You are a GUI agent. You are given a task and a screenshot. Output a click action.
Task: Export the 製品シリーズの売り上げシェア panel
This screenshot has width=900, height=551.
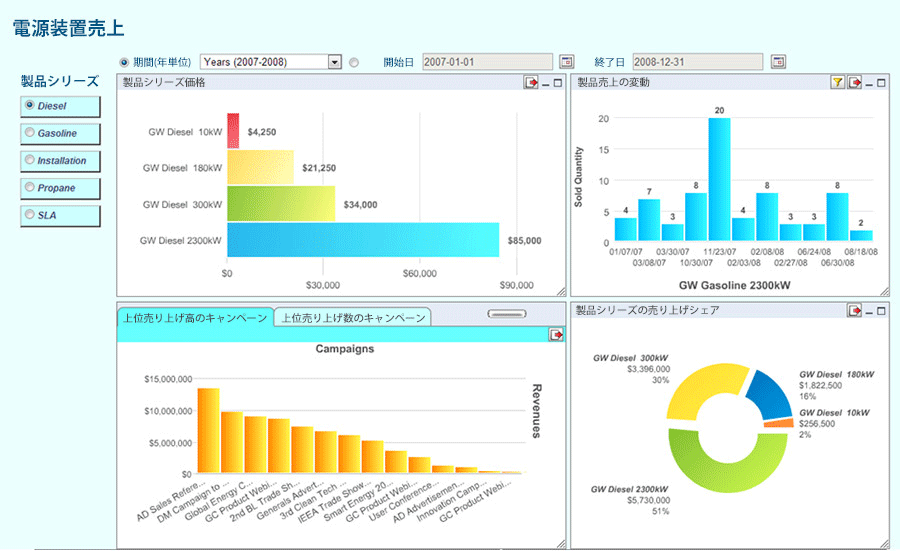click(x=855, y=311)
